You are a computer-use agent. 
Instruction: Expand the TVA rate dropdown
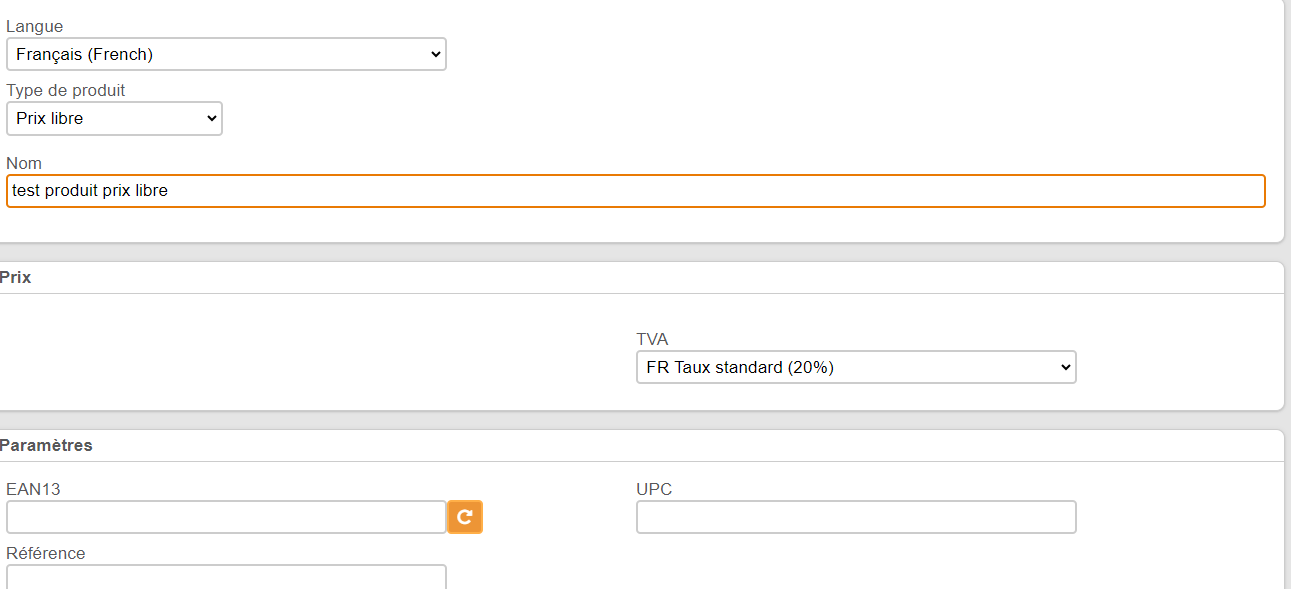click(x=856, y=367)
